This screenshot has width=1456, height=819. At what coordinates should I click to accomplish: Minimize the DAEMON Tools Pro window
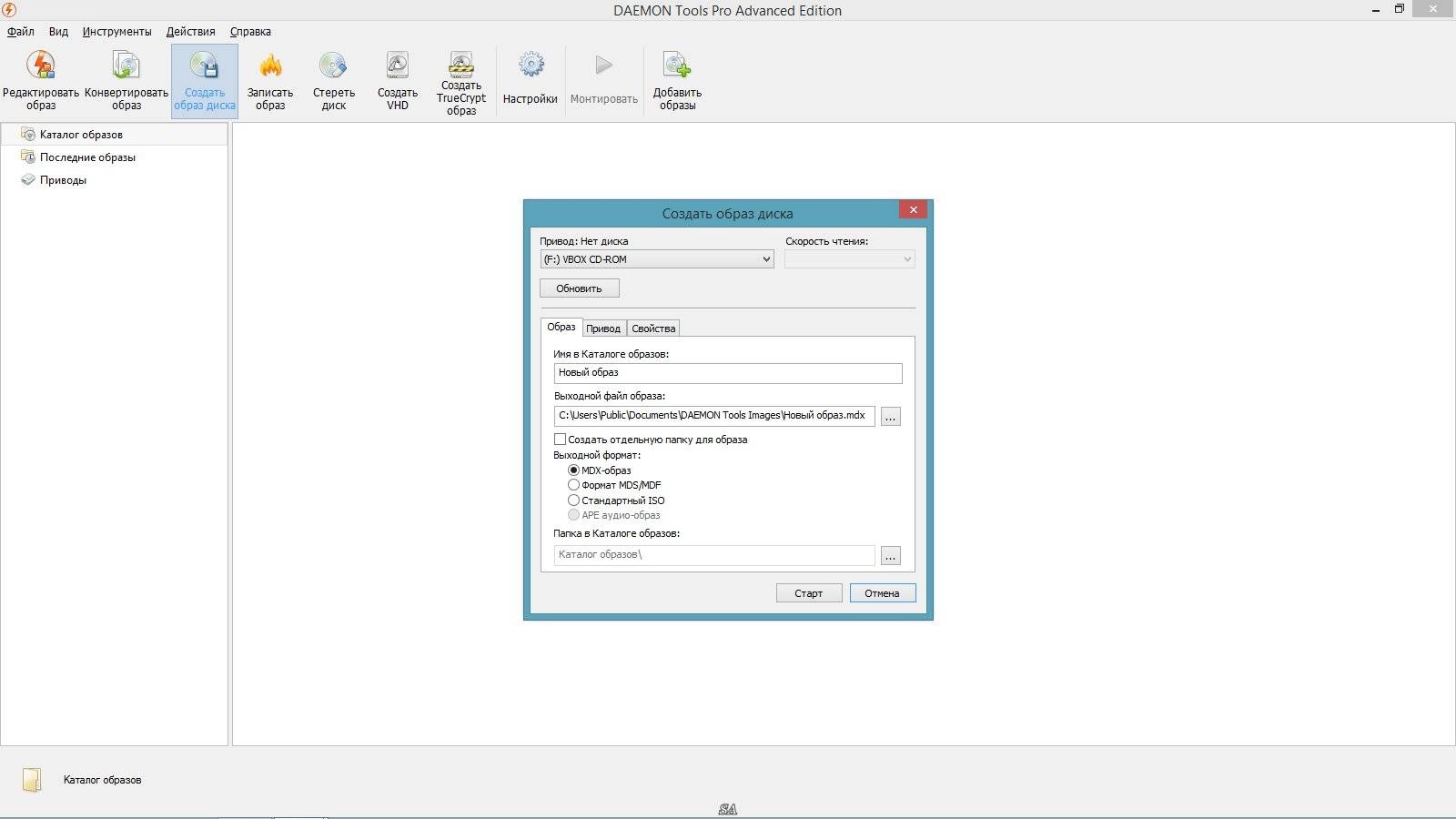[1375, 10]
